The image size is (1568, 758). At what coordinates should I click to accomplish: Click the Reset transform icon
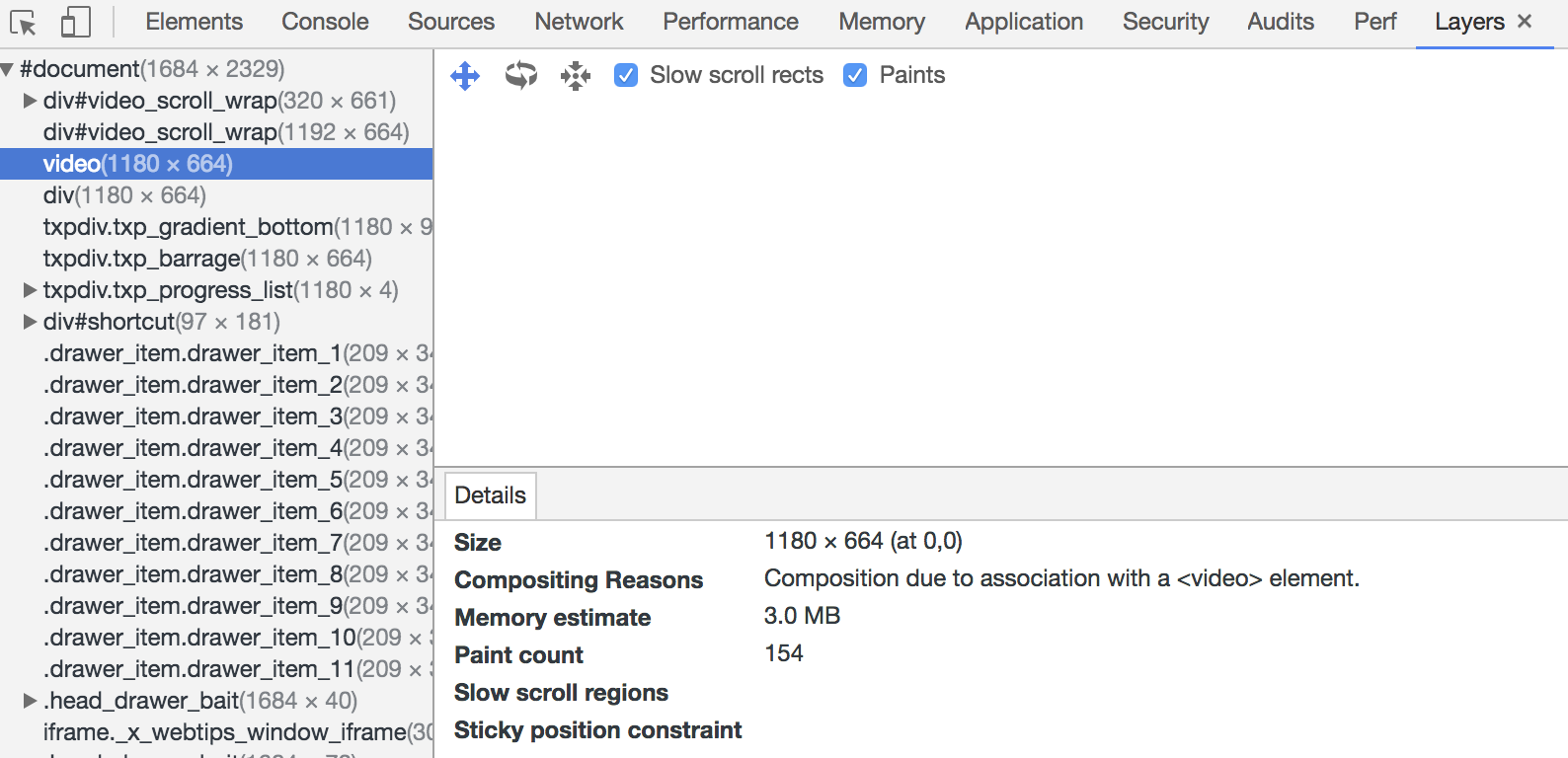pos(576,75)
